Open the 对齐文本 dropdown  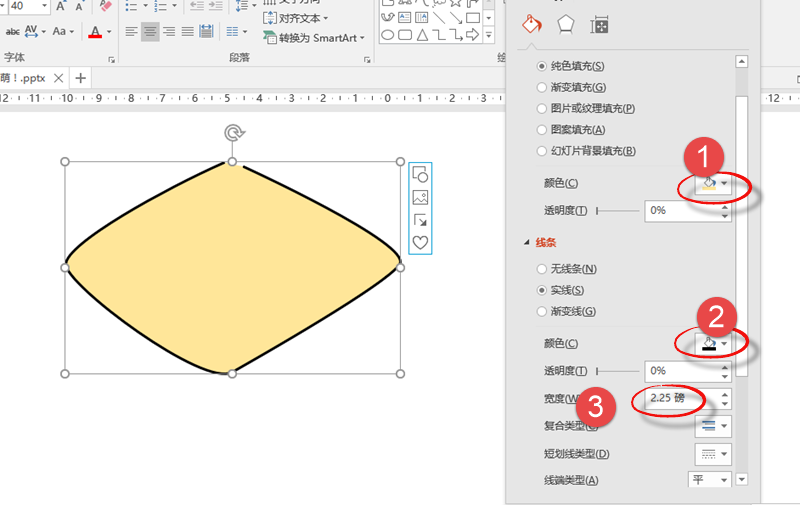pos(295,18)
